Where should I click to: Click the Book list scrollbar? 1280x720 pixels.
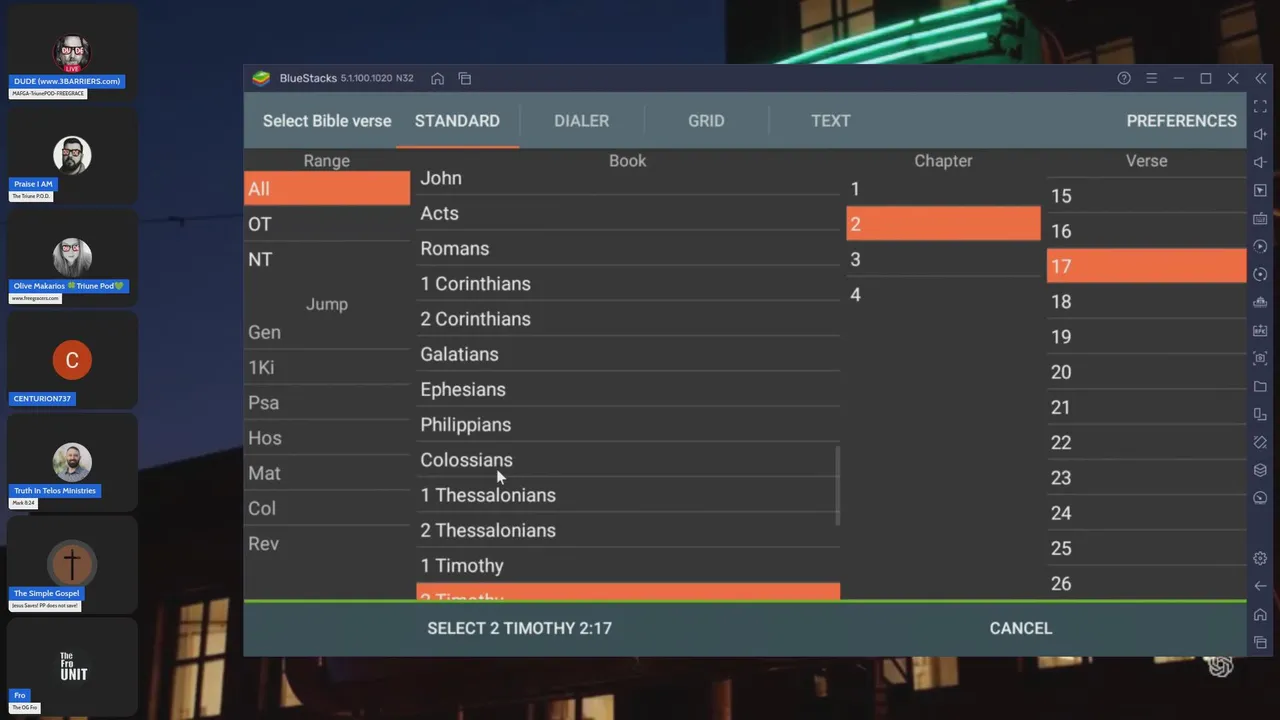(x=838, y=486)
